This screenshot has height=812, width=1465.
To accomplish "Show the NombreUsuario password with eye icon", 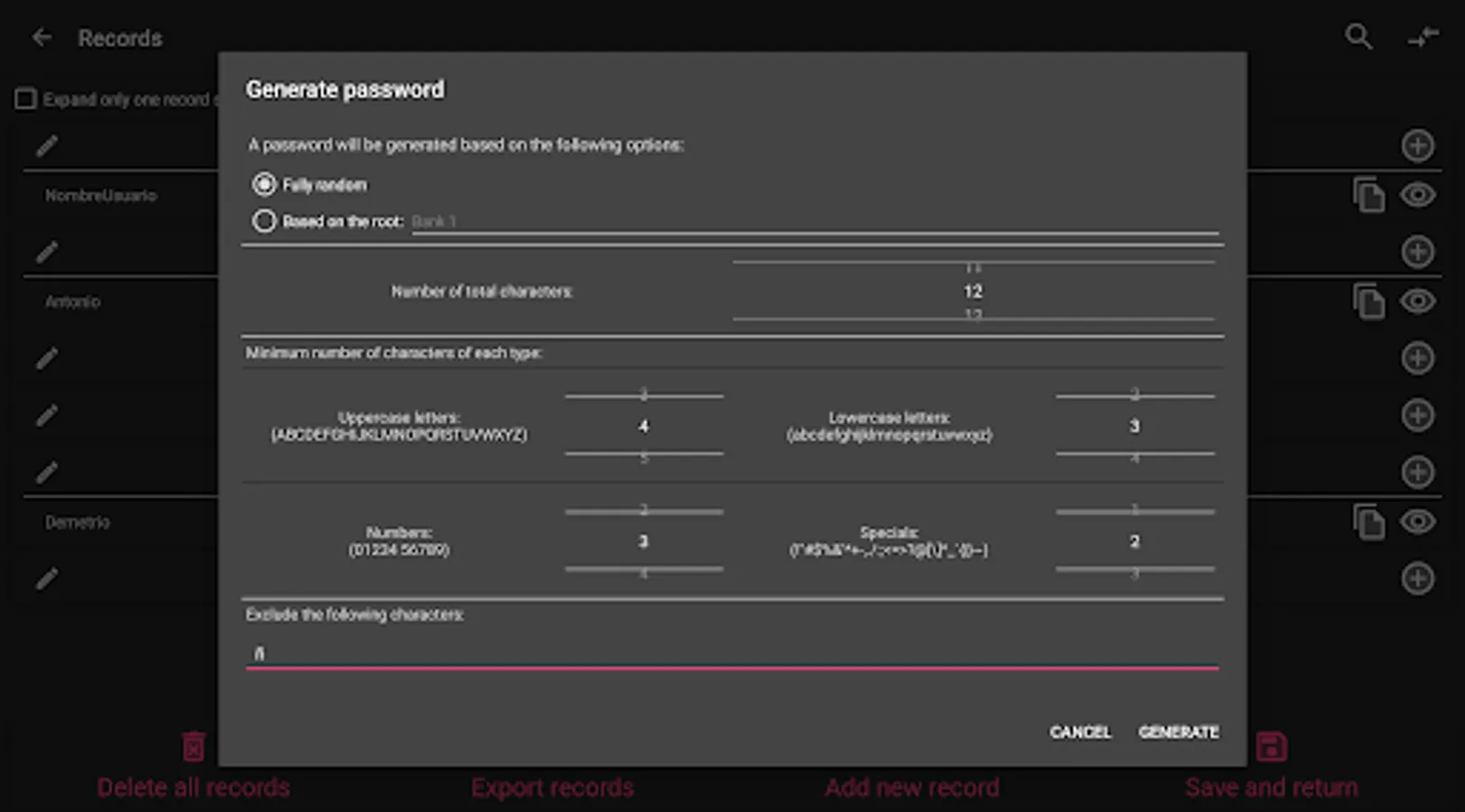I will tap(1417, 195).
